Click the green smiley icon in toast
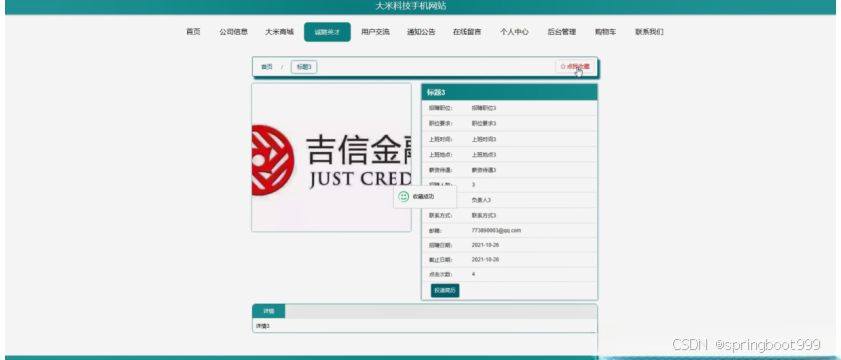 [x=403, y=197]
